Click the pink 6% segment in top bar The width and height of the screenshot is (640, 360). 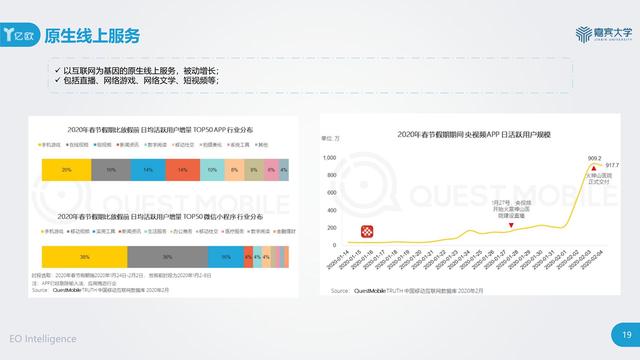(x=271, y=170)
